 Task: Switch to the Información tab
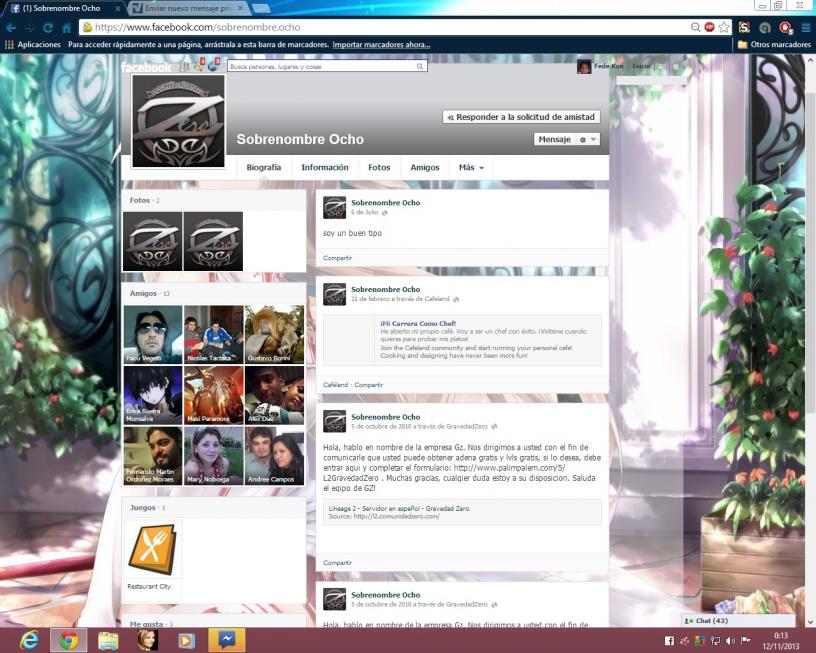(x=325, y=168)
